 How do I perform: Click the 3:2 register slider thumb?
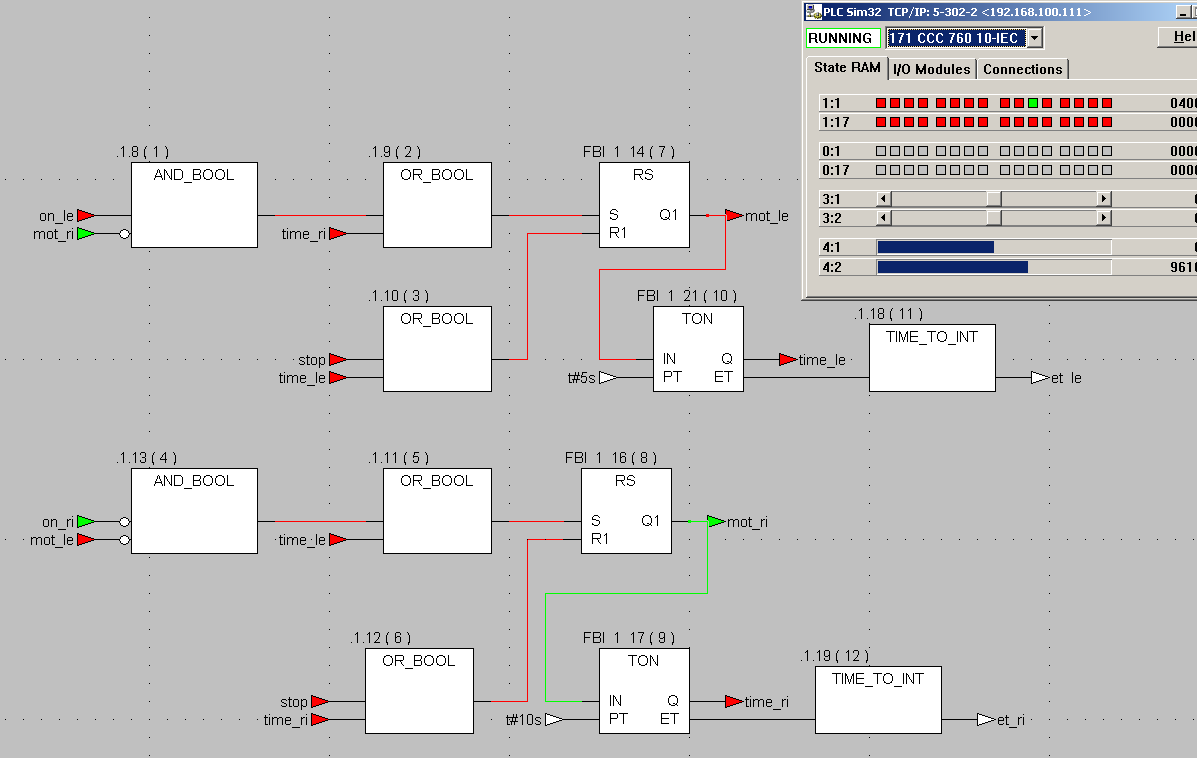click(x=993, y=218)
